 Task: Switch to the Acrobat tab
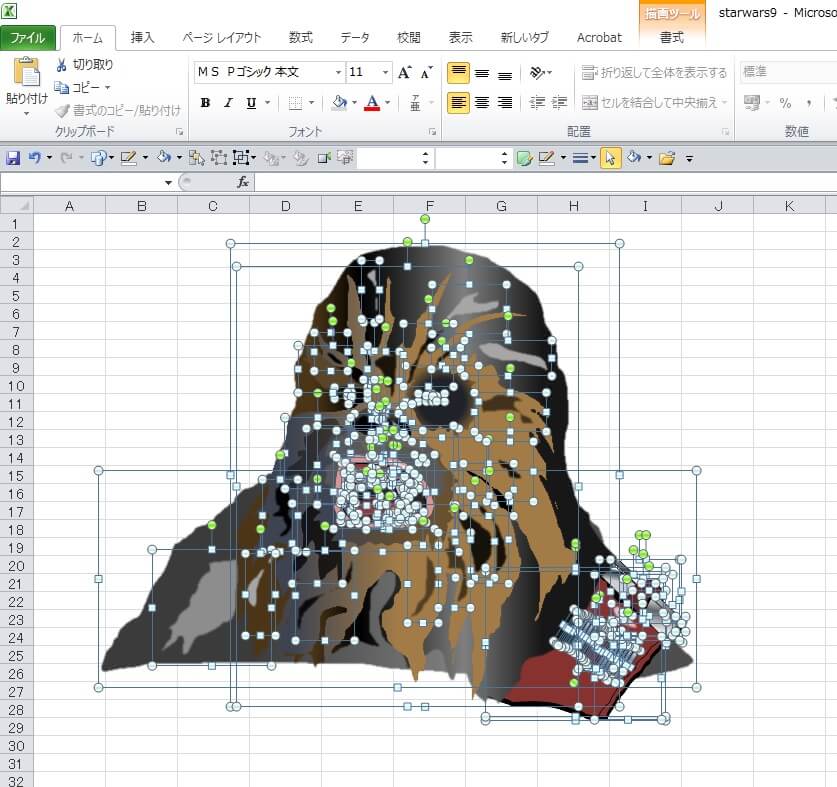[x=599, y=37]
